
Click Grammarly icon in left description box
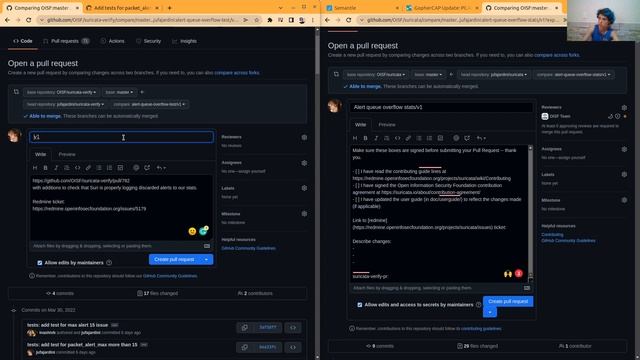pyautogui.click(x=203, y=231)
